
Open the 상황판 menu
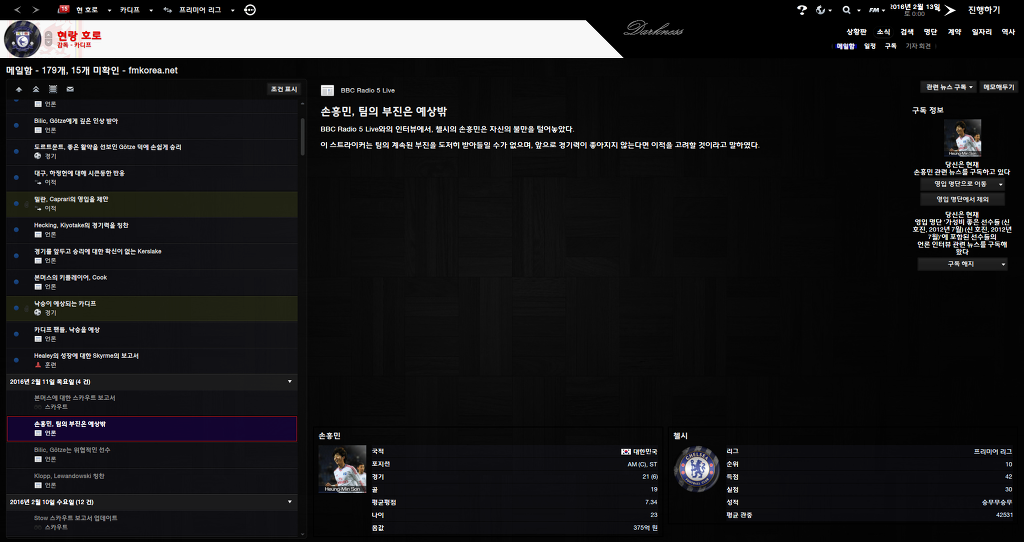pos(856,31)
